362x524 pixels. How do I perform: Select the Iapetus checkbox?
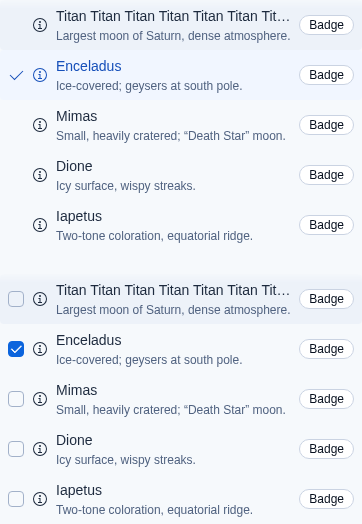[16, 499]
